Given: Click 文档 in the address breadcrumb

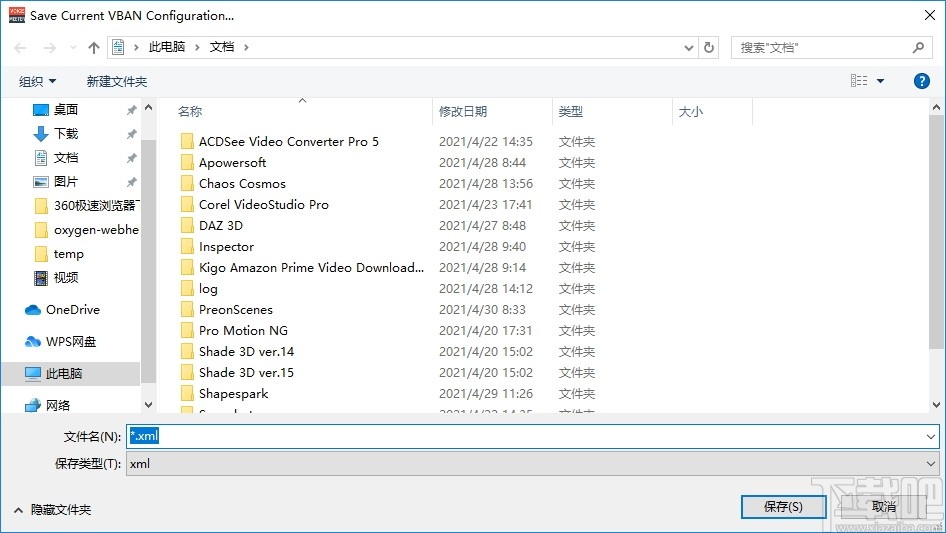Looking at the screenshot, I should click(x=222, y=47).
